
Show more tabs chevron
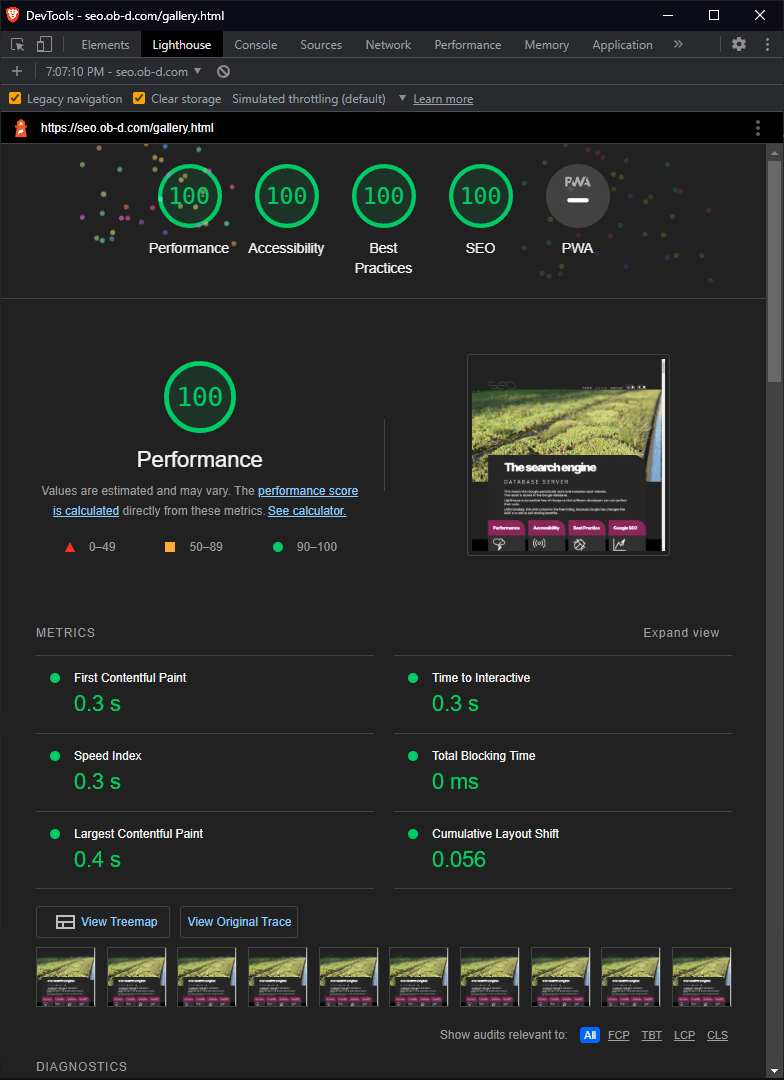[x=678, y=44]
